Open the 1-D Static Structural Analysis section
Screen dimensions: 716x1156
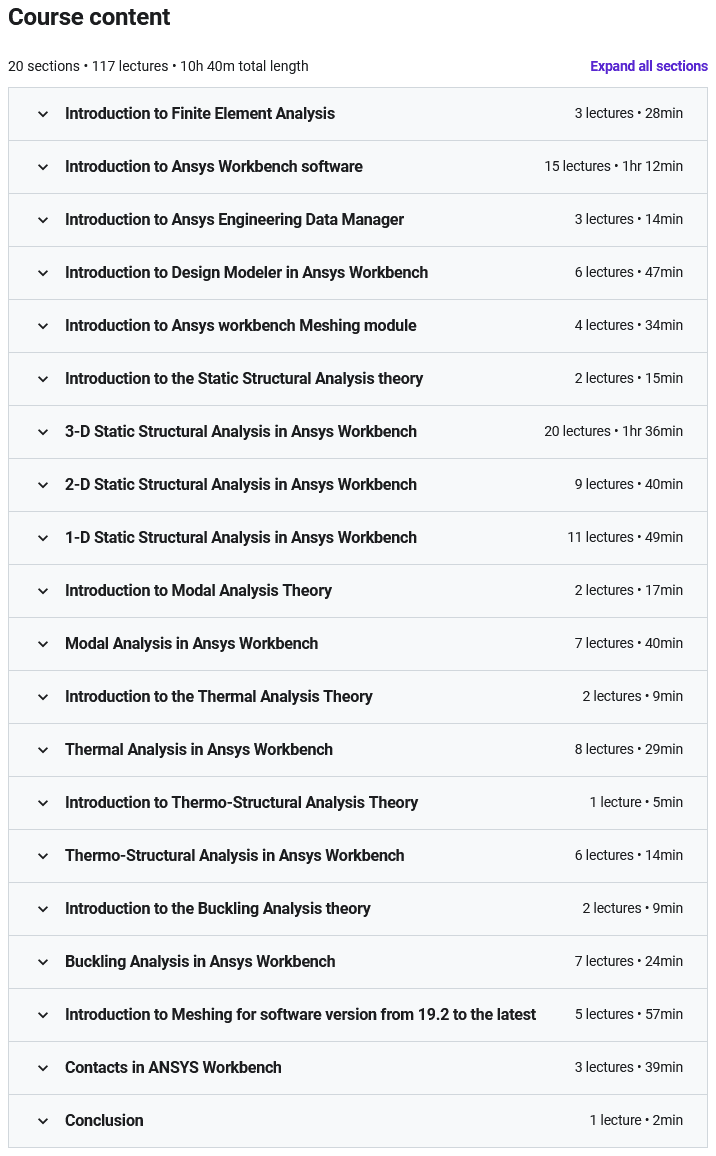pyautogui.click(x=240, y=538)
